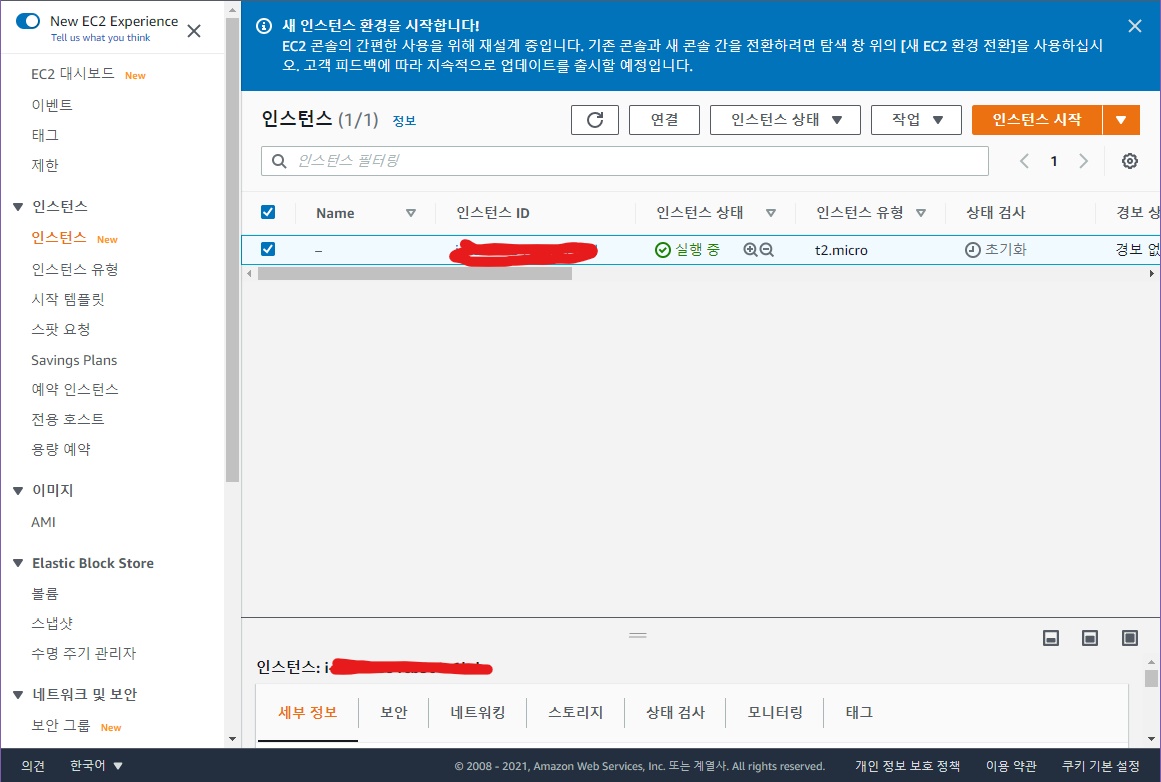Open 이벤트 in sidebar

[52, 105]
